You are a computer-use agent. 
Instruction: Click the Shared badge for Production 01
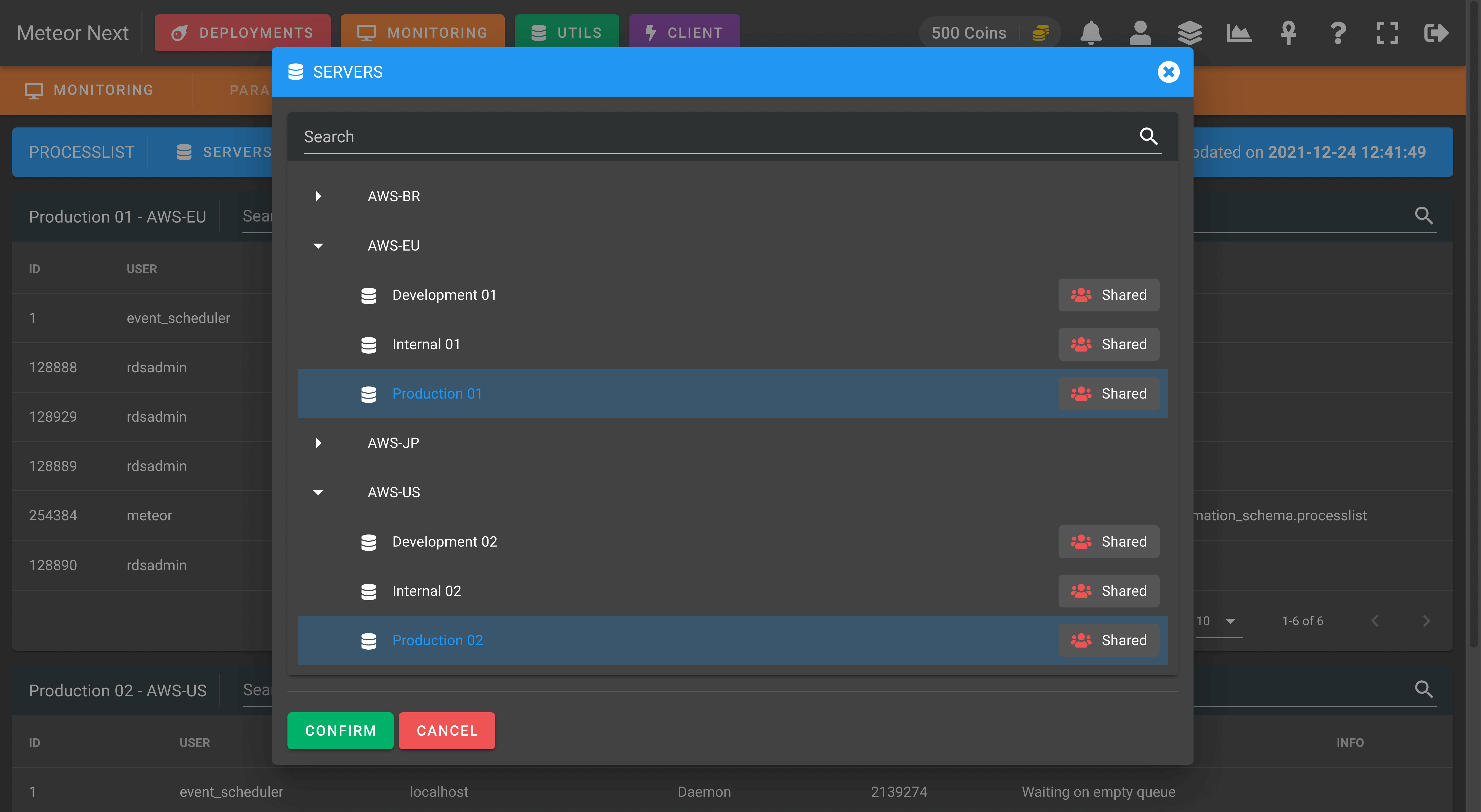click(1108, 394)
